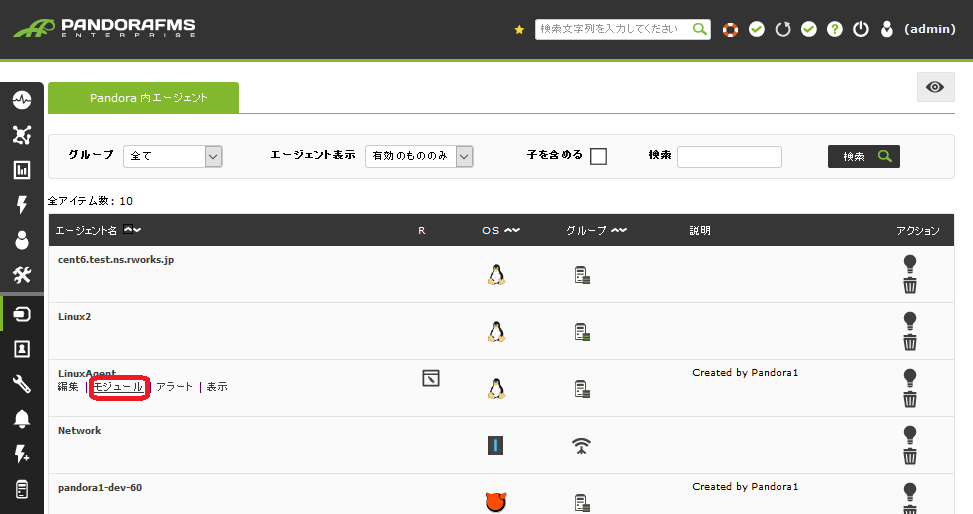Open the admin user profile icon
The width and height of the screenshot is (973, 514).
click(887, 29)
